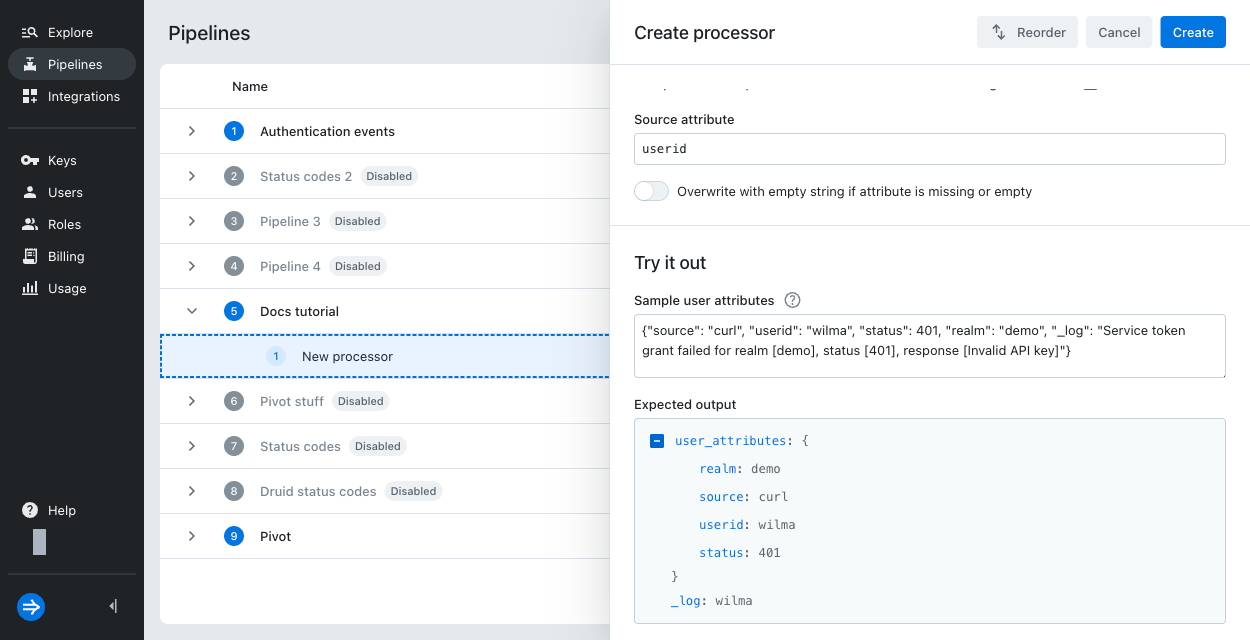This screenshot has height=640, width=1250.
Task: Open Users via its sidebar icon
Action: (x=31, y=192)
